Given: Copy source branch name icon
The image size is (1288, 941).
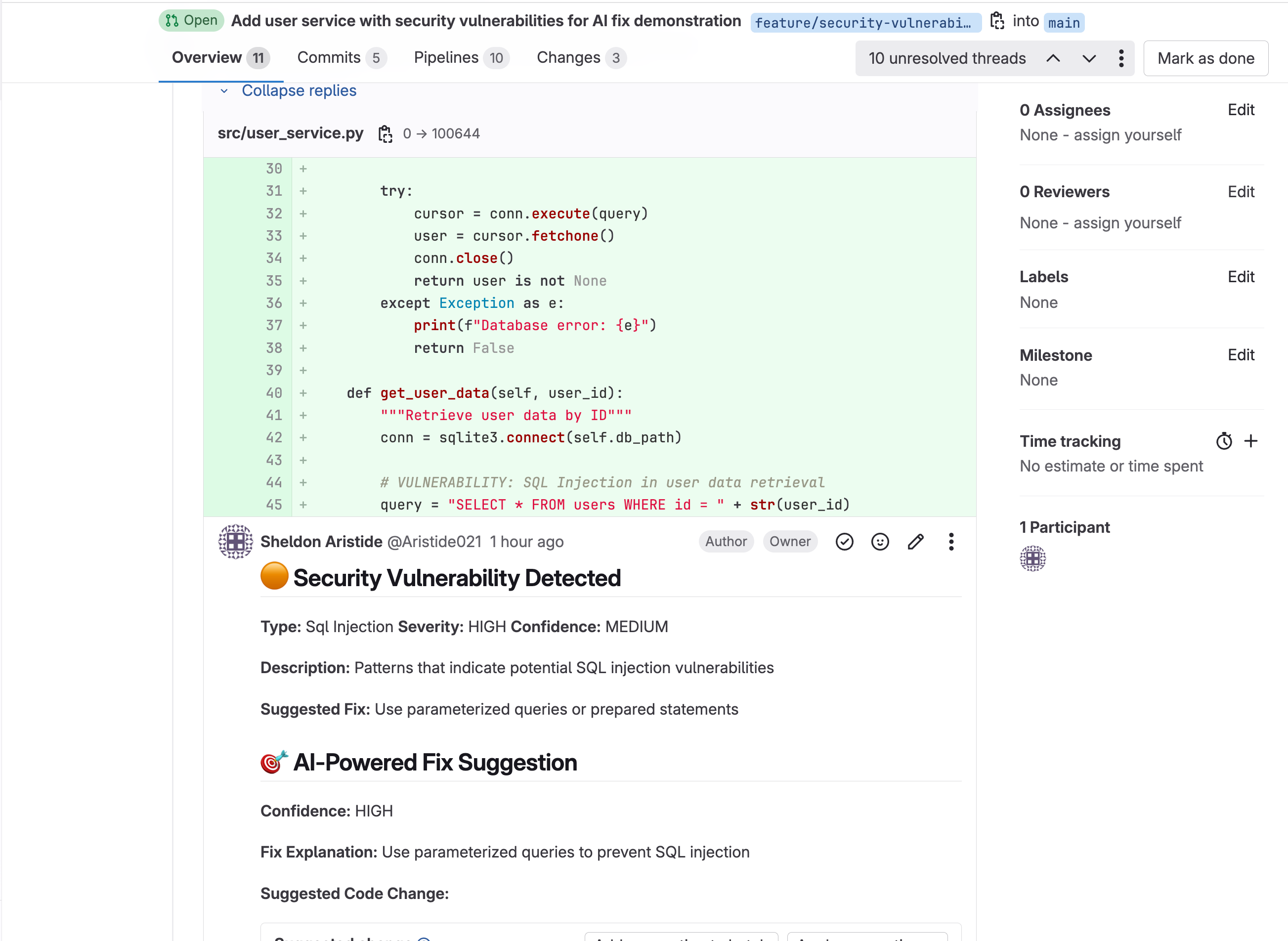Looking at the screenshot, I should [x=997, y=21].
